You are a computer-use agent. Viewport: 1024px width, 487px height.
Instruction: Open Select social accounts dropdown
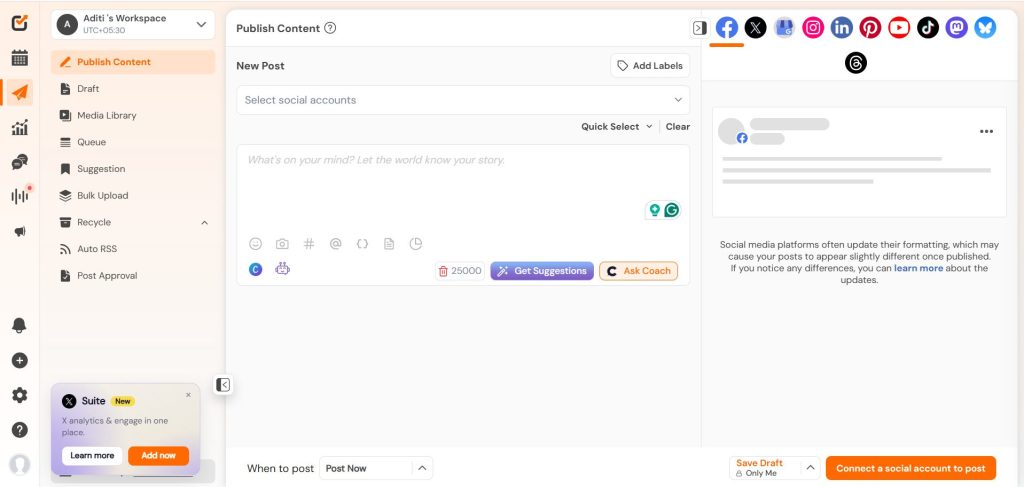pyautogui.click(x=463, y=100)
